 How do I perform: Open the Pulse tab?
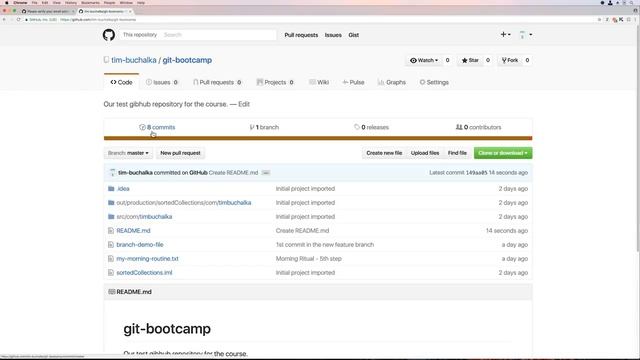(353, 82)
